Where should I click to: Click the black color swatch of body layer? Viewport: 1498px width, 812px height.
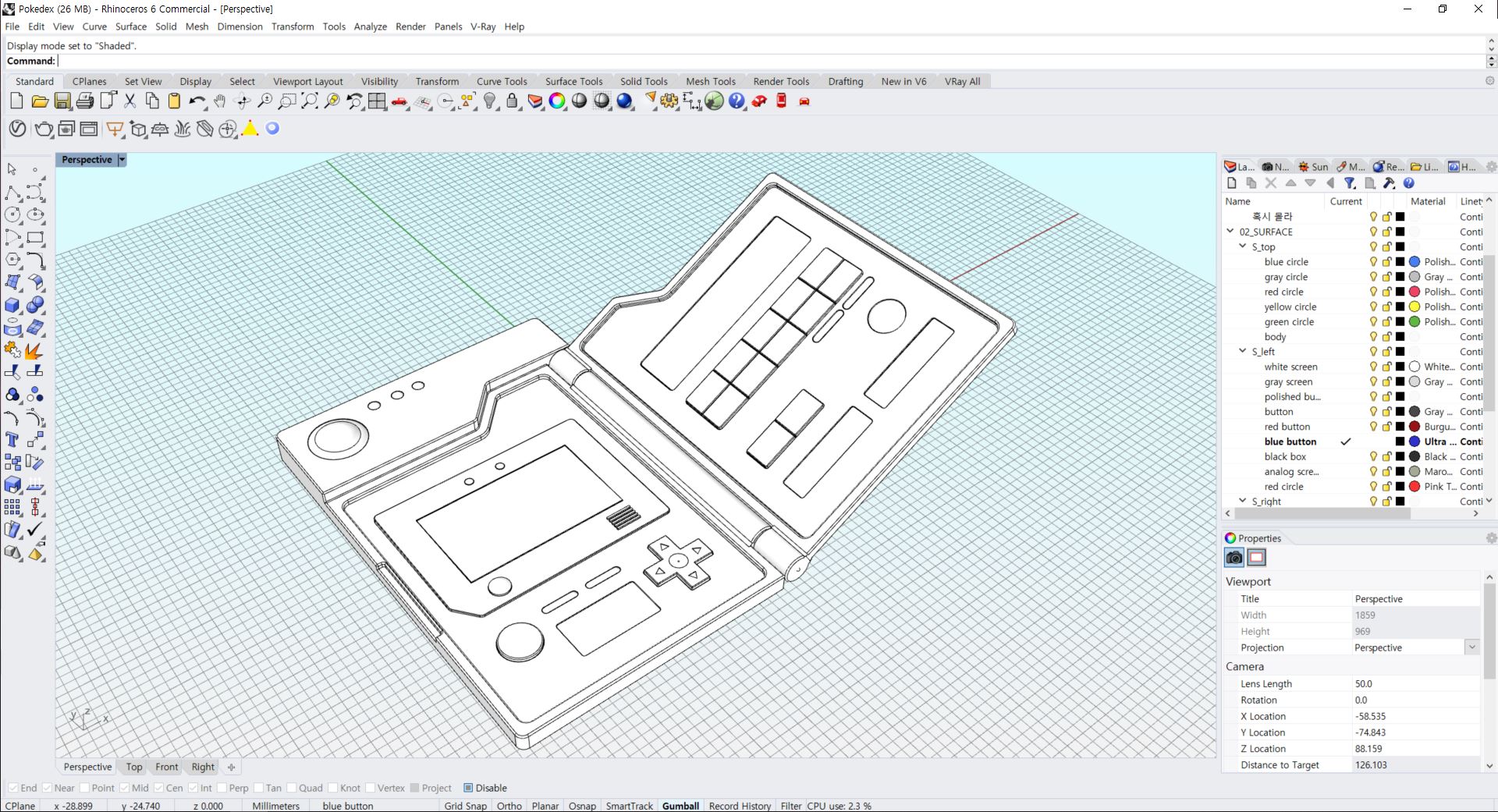point(1400,337)
